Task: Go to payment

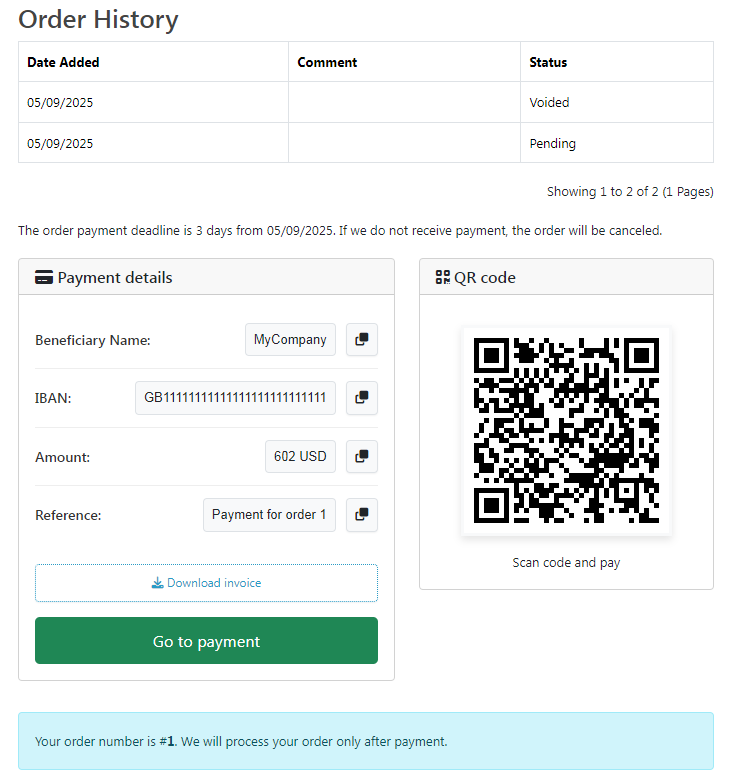Action: [x=206, y=641]
